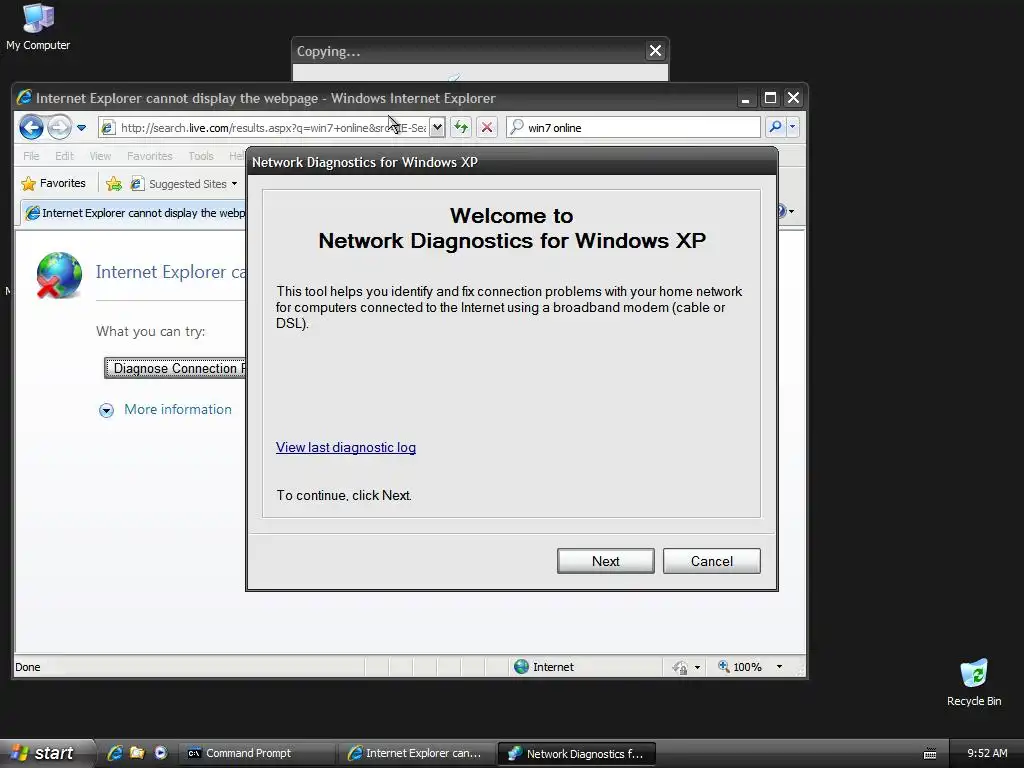Go back in Internet Explorer
This screenshot has height=768, width=1024.
[x=31, y=127]
